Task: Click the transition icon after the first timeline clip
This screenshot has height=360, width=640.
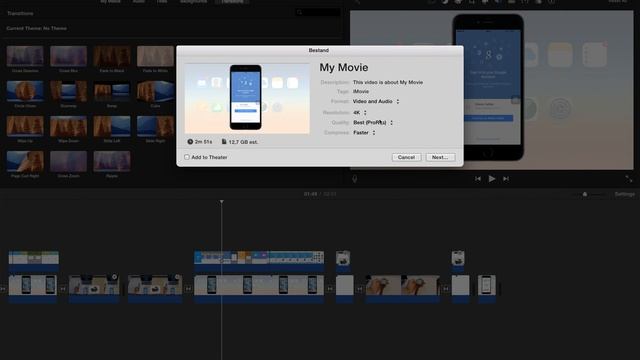Action: [x=63, y=289]
